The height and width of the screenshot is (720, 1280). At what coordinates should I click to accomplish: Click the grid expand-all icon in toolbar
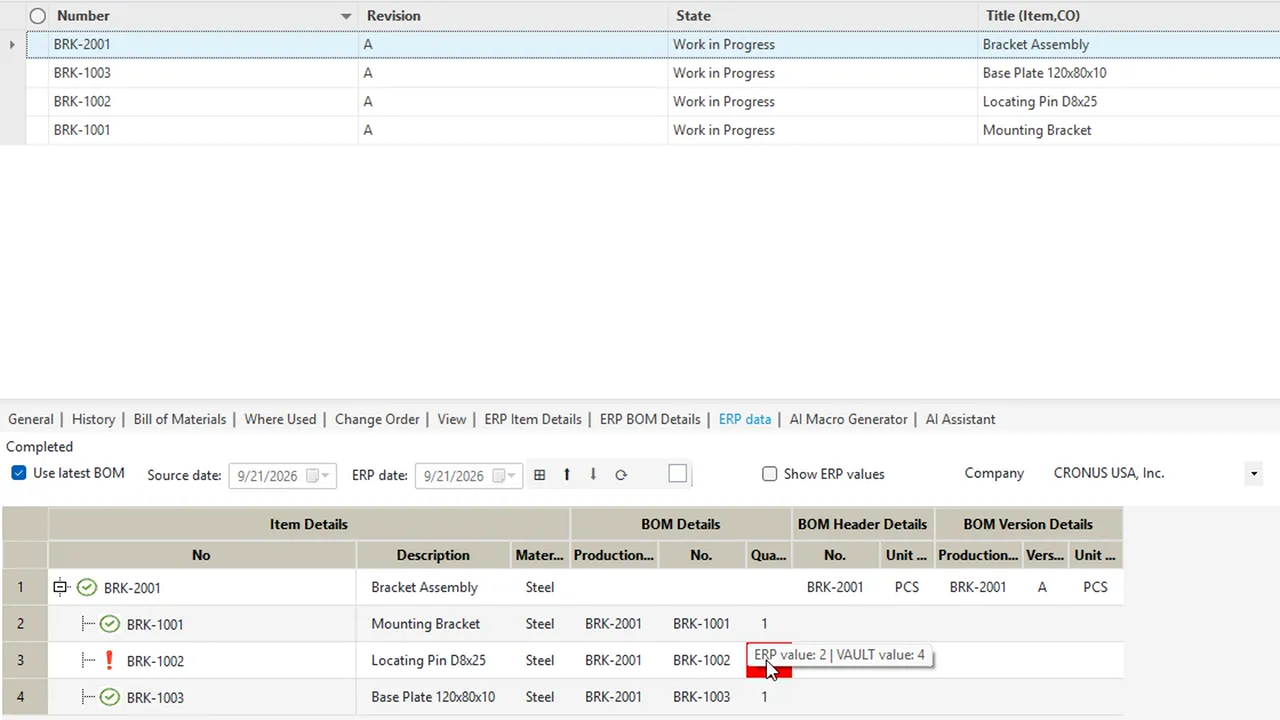539,475
